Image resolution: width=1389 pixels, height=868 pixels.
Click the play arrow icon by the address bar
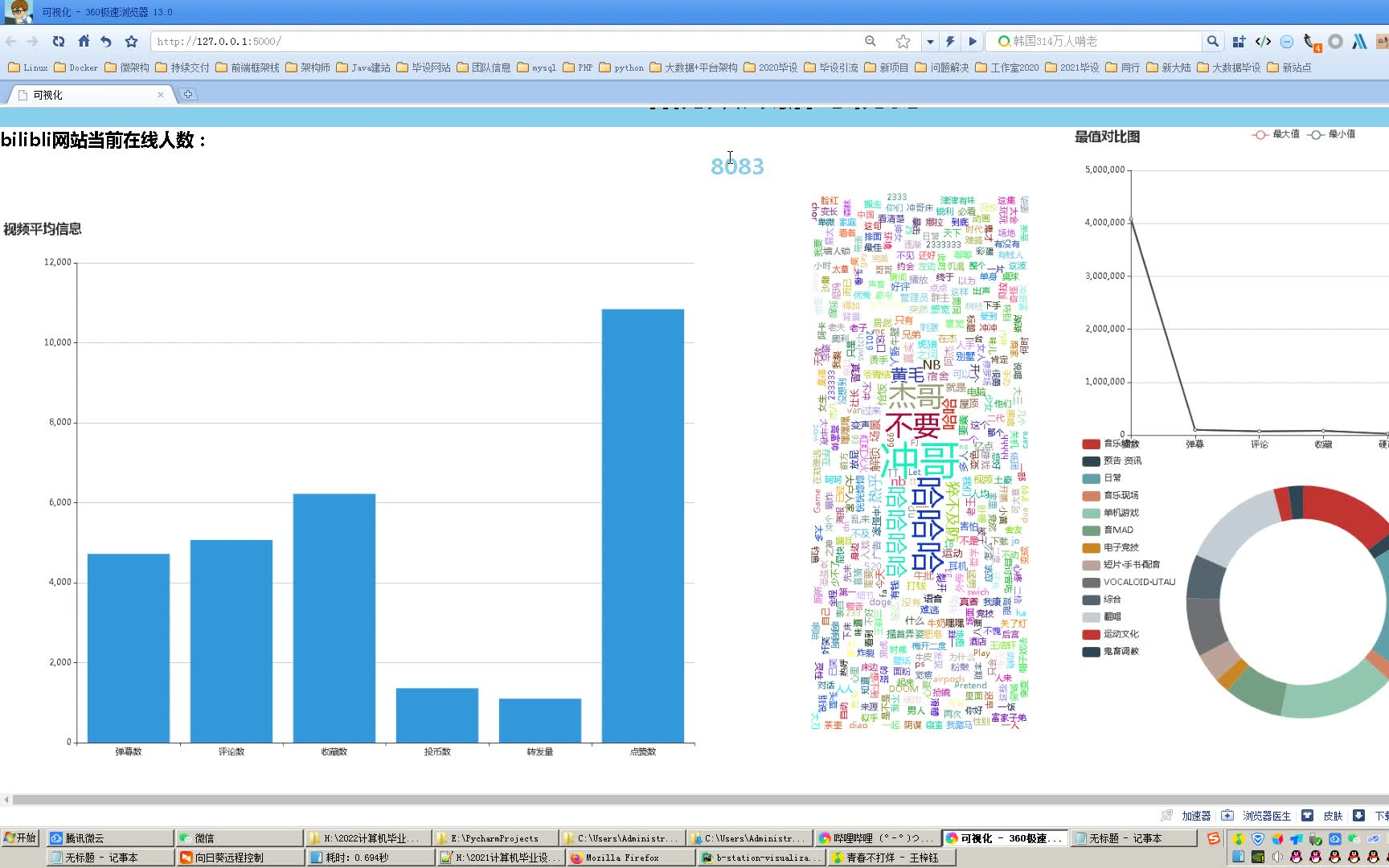click(x=973, y=41)
